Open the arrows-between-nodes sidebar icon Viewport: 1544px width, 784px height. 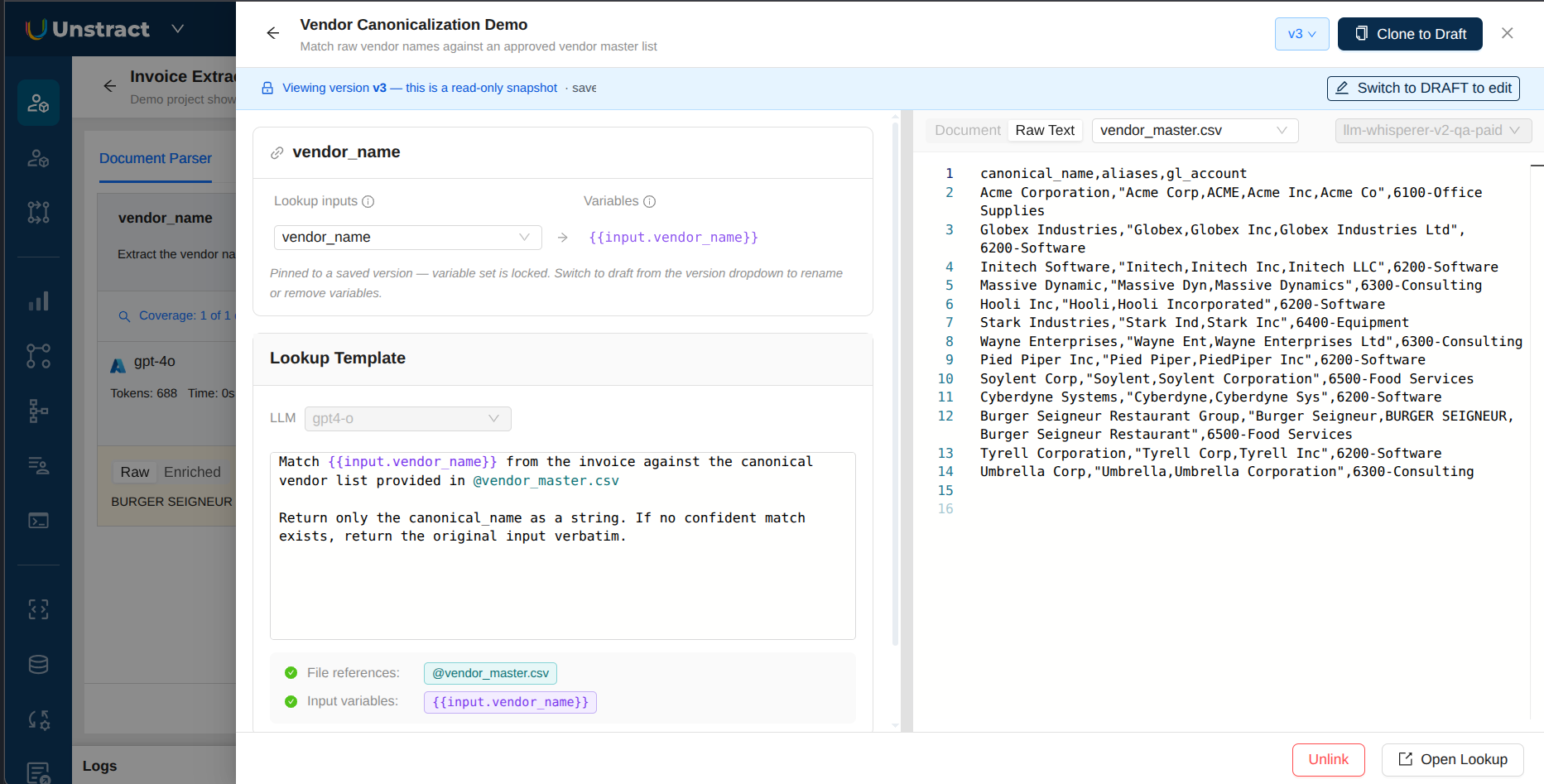click(38, 212)
